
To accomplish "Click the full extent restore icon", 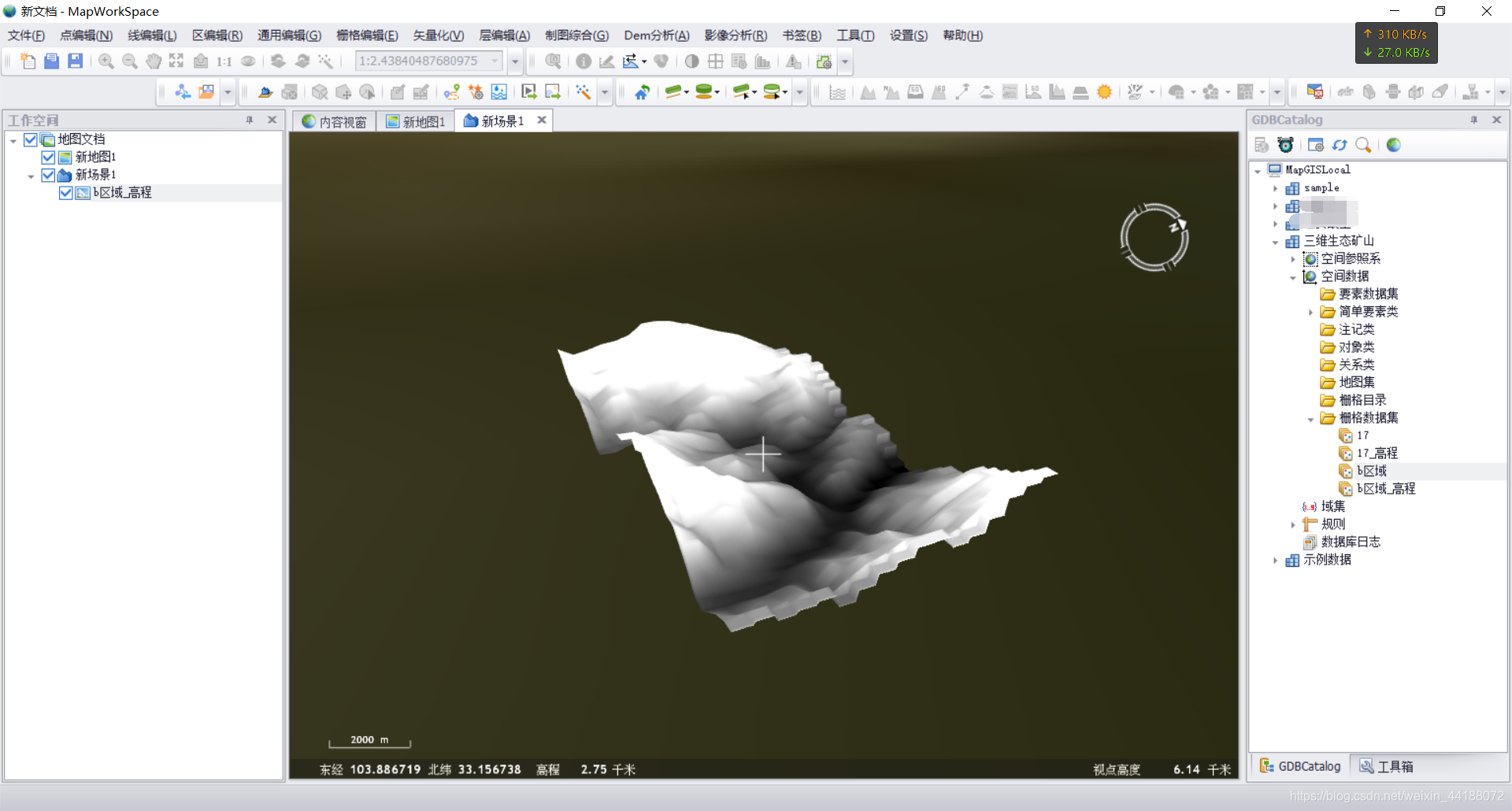I will tap(176, 61).
